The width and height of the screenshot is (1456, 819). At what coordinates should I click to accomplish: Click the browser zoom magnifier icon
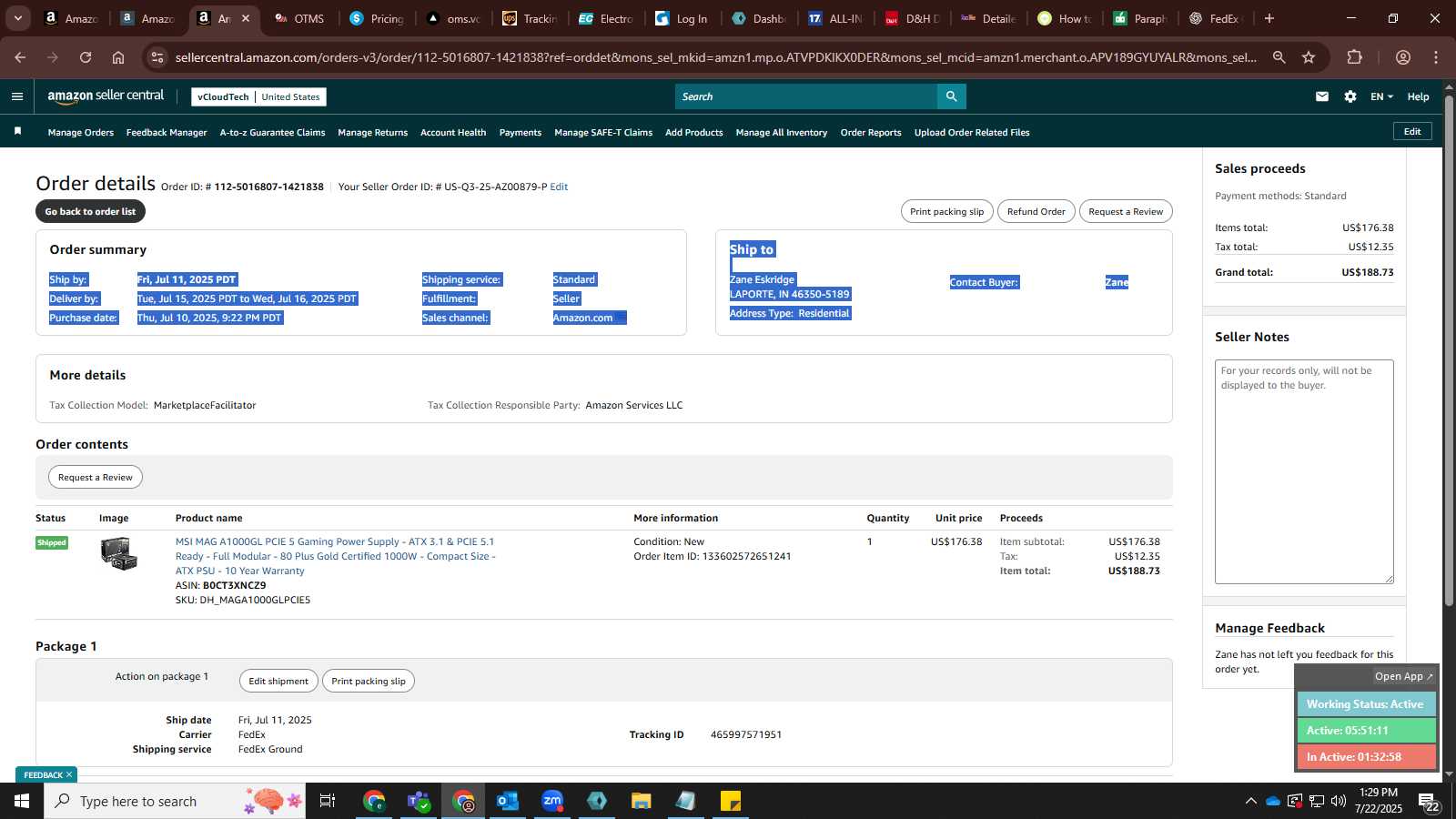(x=1279, y=57)
